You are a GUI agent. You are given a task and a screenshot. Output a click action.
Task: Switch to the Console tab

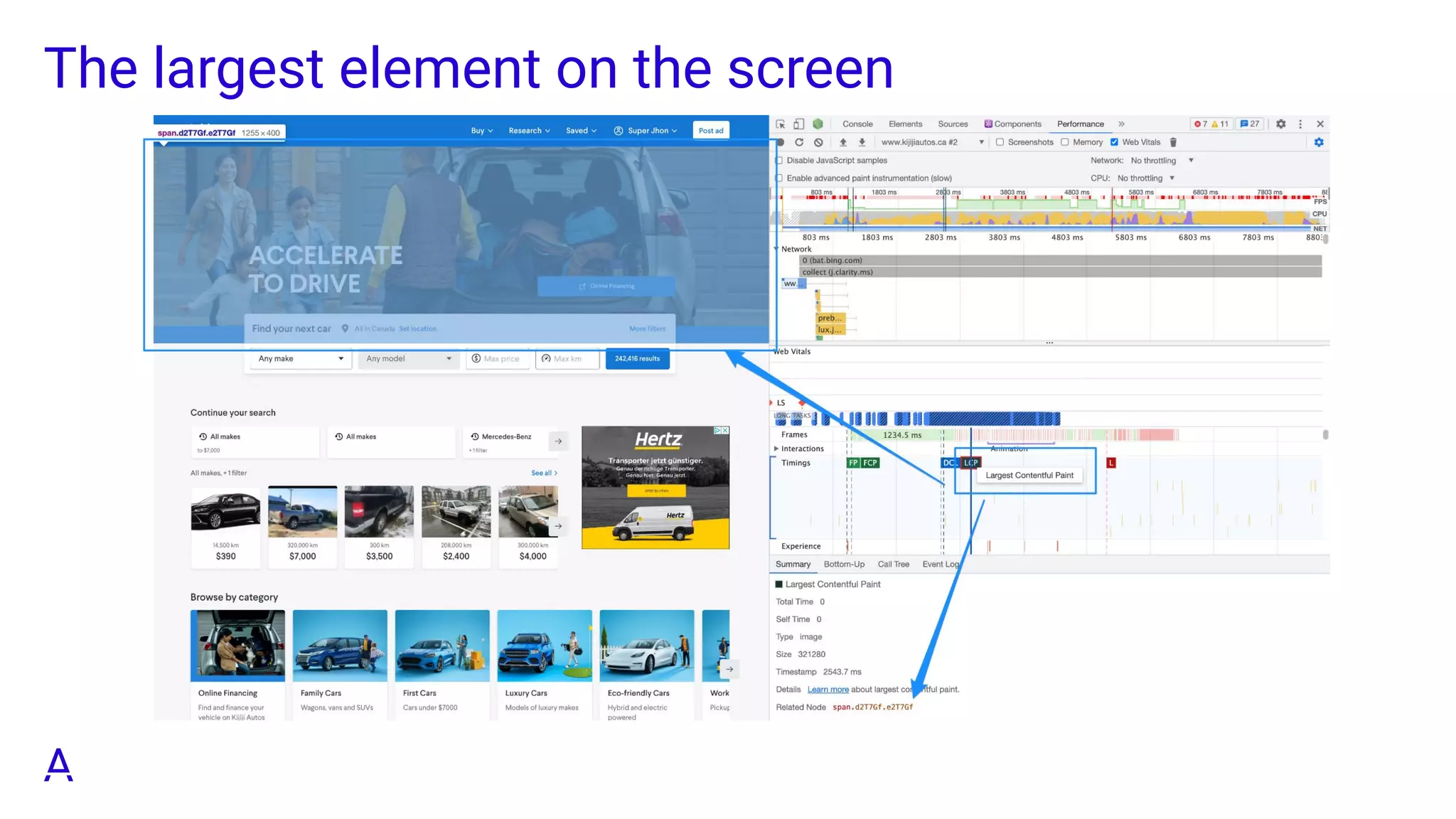pyautogui.click(x=857, y=124)
